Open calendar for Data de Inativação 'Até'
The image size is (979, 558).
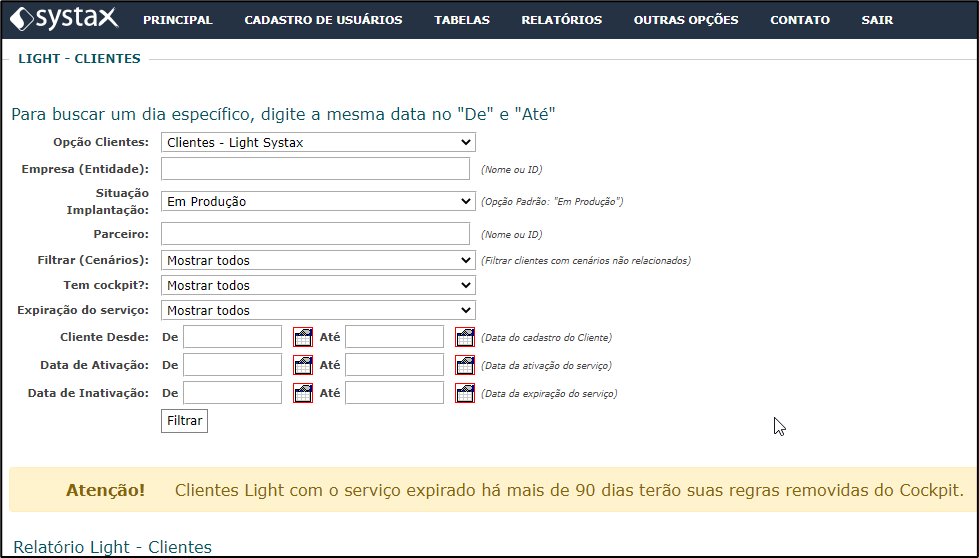(x=465, y=393)
